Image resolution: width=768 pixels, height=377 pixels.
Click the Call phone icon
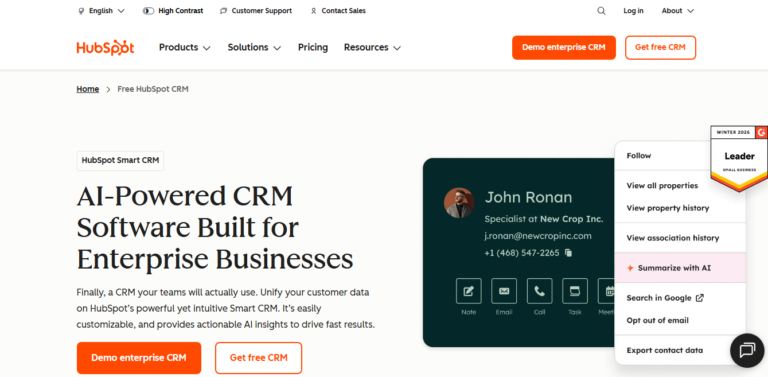[539, 291]
